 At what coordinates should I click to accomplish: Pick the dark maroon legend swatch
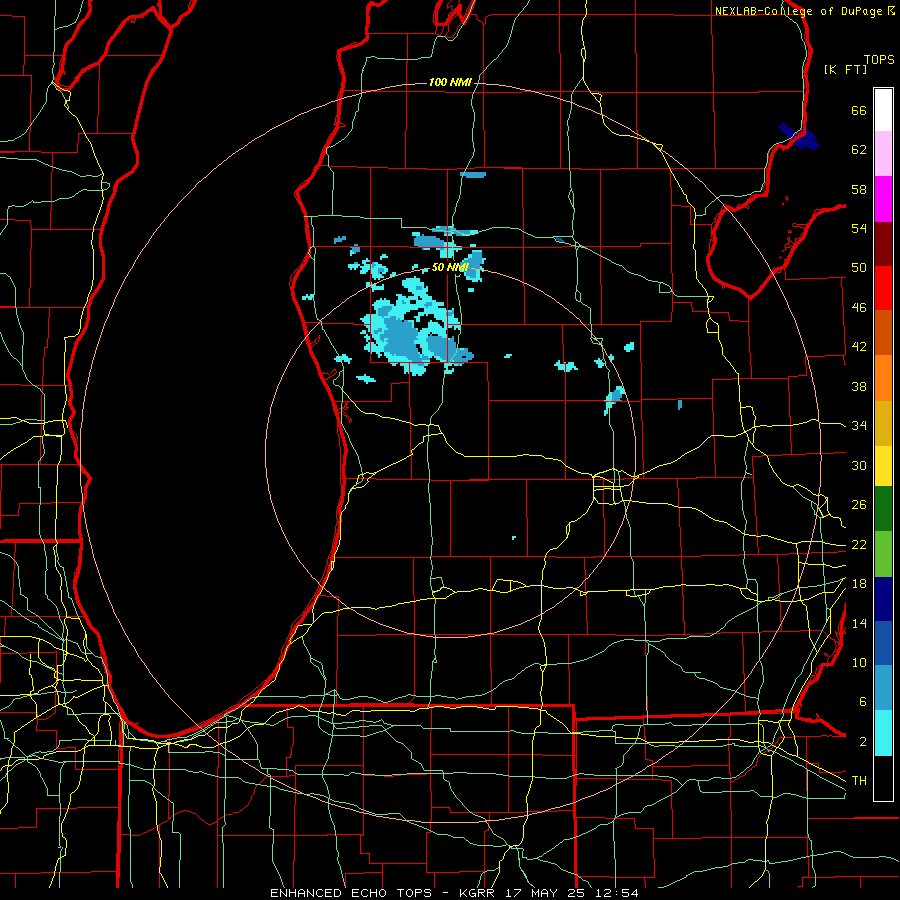coord(883,244)
